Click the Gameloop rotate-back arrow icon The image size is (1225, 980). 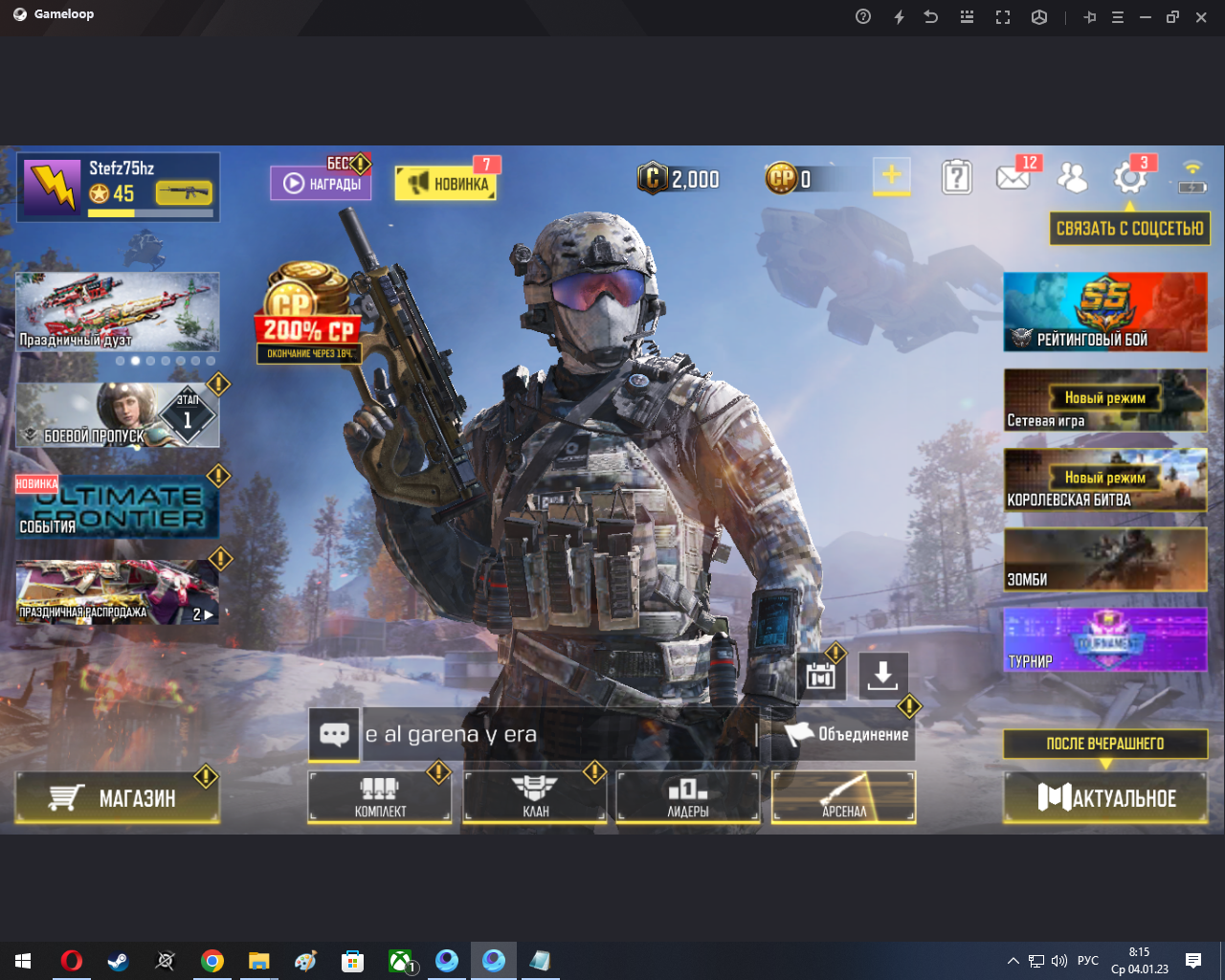click(930, 16)
